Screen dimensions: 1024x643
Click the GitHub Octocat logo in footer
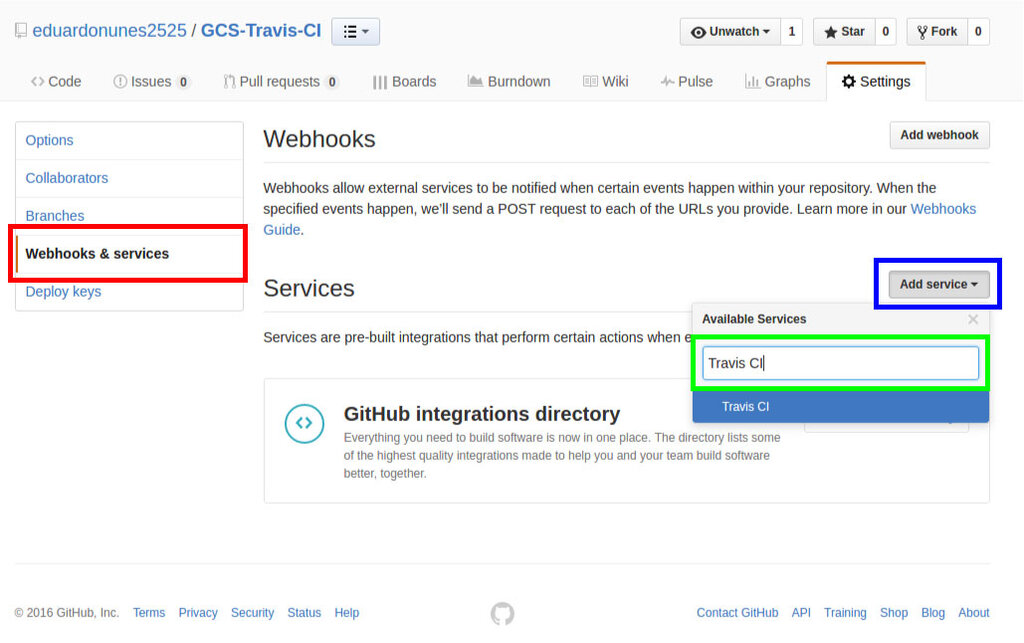click(502, 613)
